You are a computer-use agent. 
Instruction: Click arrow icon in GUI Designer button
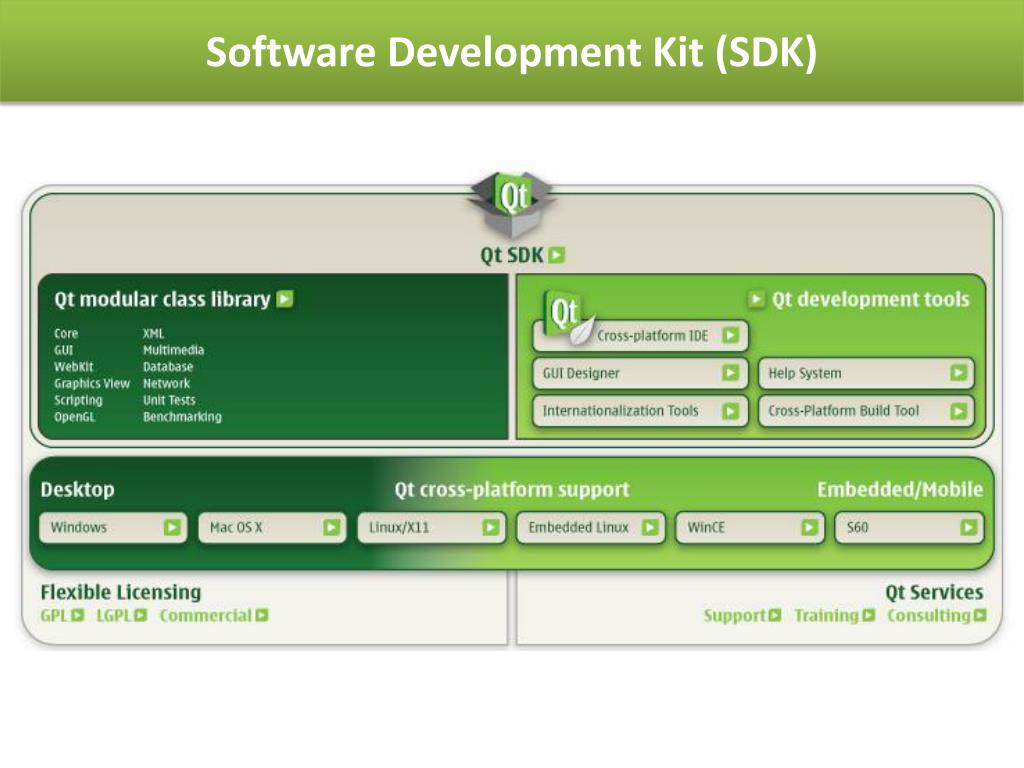click(x=731, y=373)
